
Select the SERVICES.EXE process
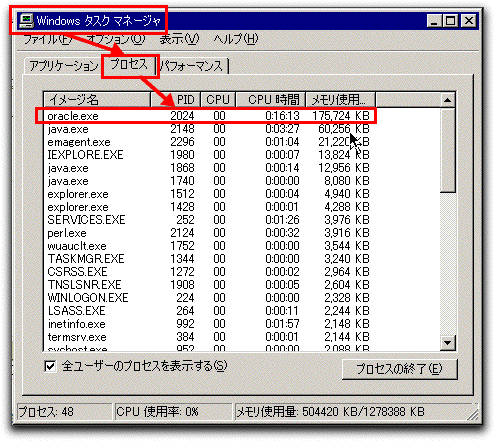click(x=208, y=220)
